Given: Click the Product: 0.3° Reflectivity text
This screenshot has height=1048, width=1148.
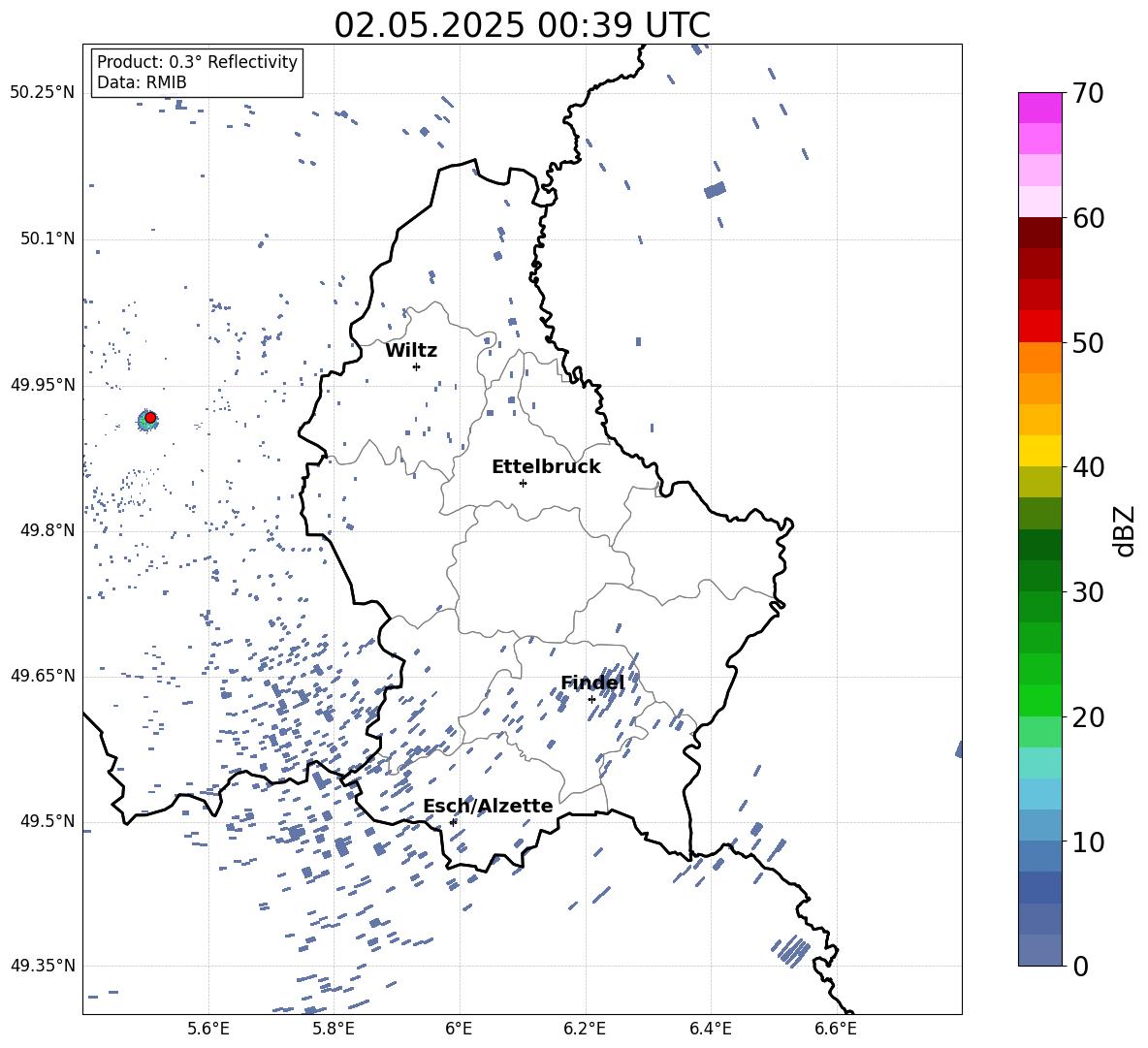Looking at the screenshot, I should point(197,61).
